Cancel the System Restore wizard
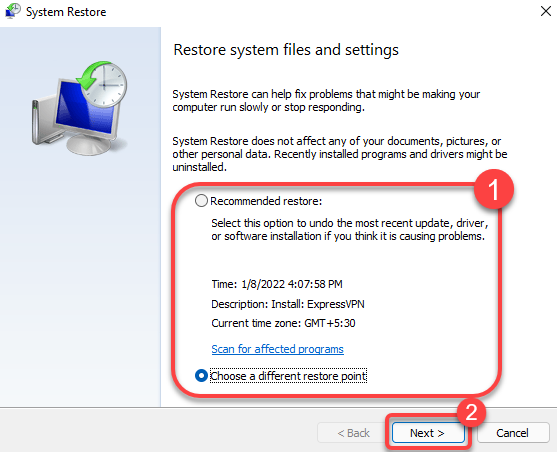The height and width of the screenshot is (452, 557). 513,433
